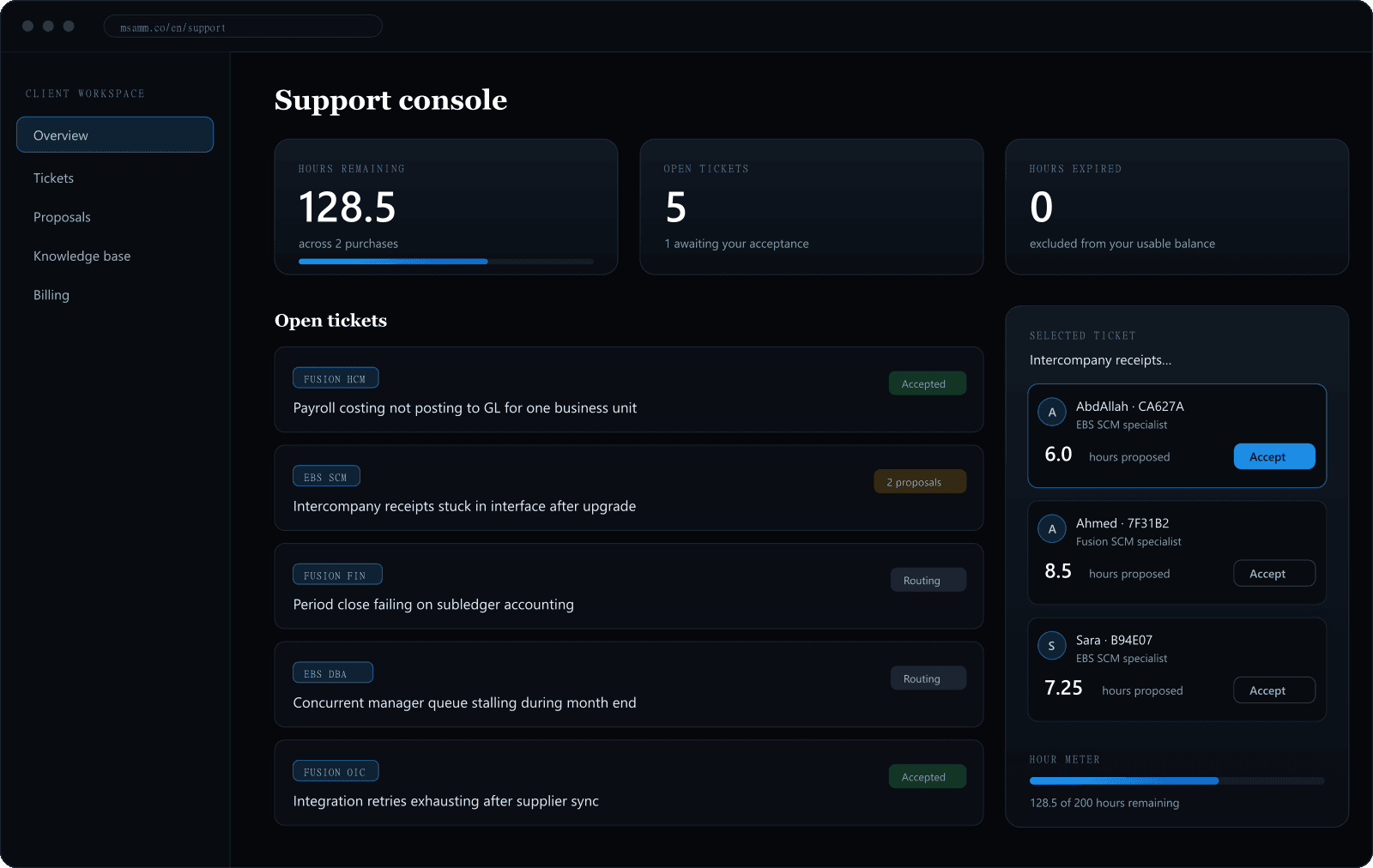Open the payroll costing ticket
This screenshot has height=868, width=1373.
tap(629, 389)
